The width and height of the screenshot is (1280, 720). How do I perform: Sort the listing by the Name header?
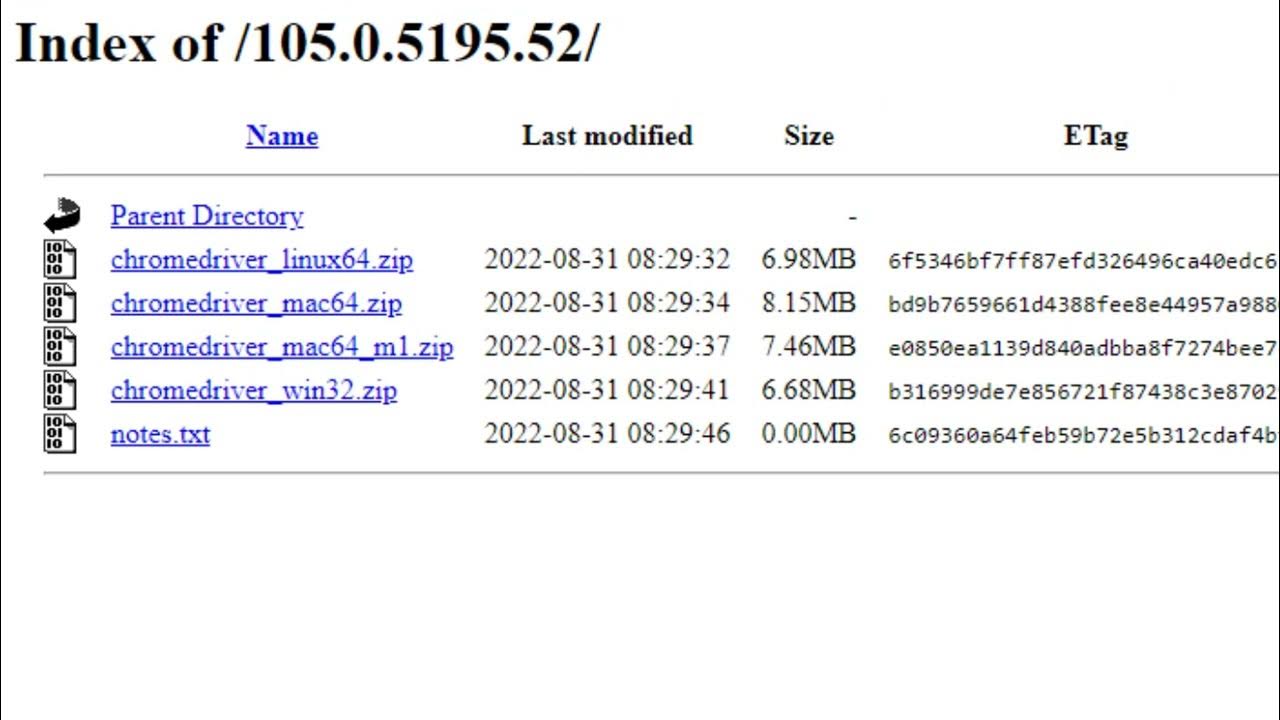pos(282,136)
